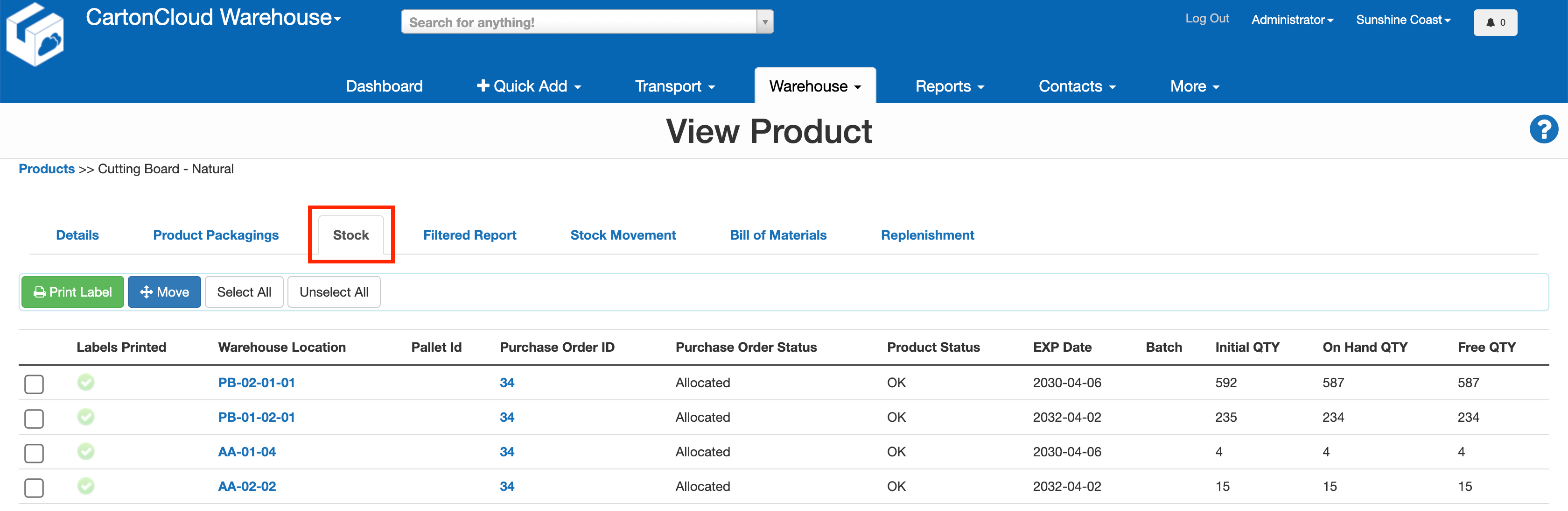Click the Products breadcrumb link
Image resolution: width=1568 pixels, height=511 pixels.
(46, 169)
